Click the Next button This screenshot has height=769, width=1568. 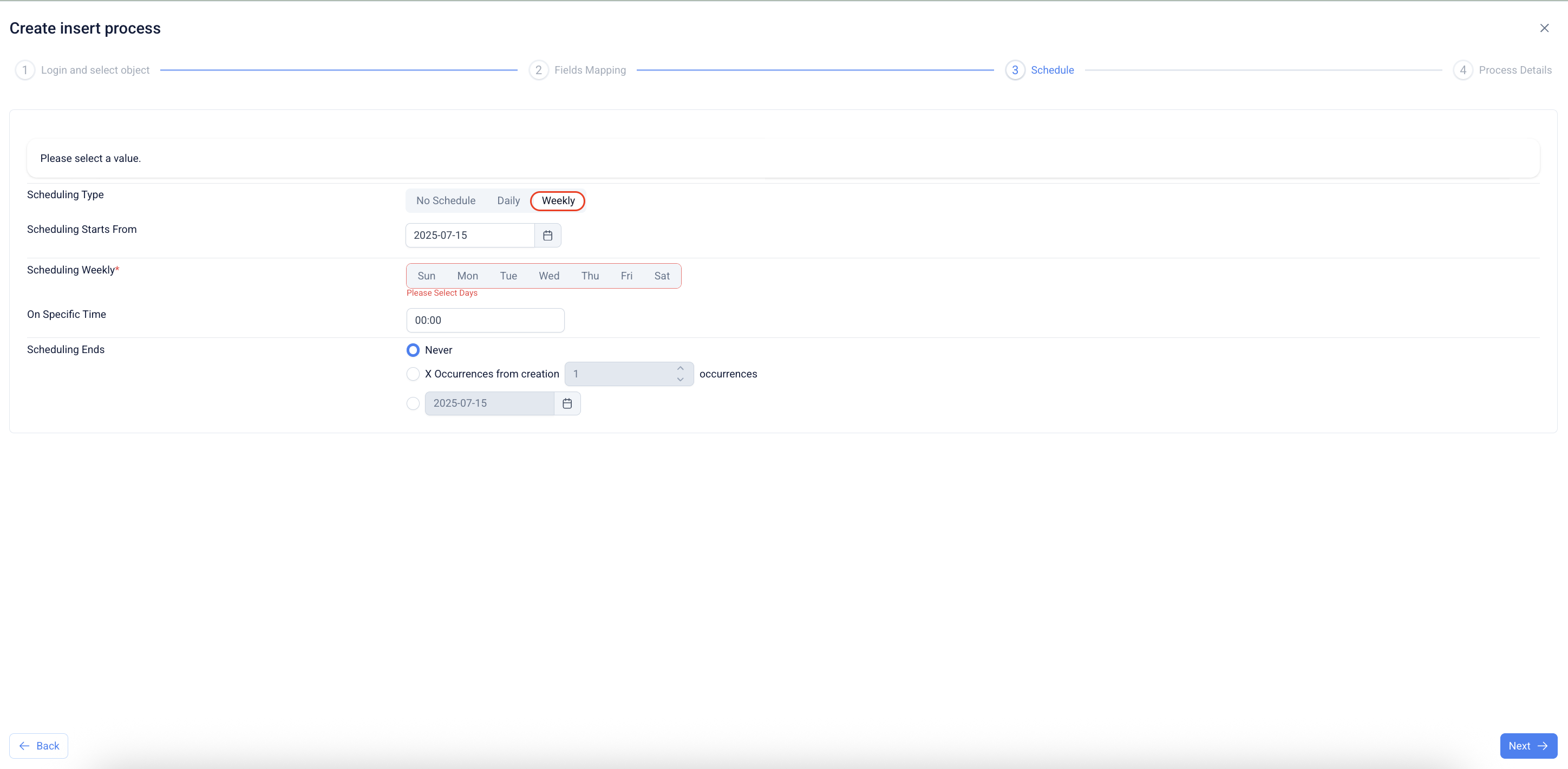click(x=1528, y=746)
